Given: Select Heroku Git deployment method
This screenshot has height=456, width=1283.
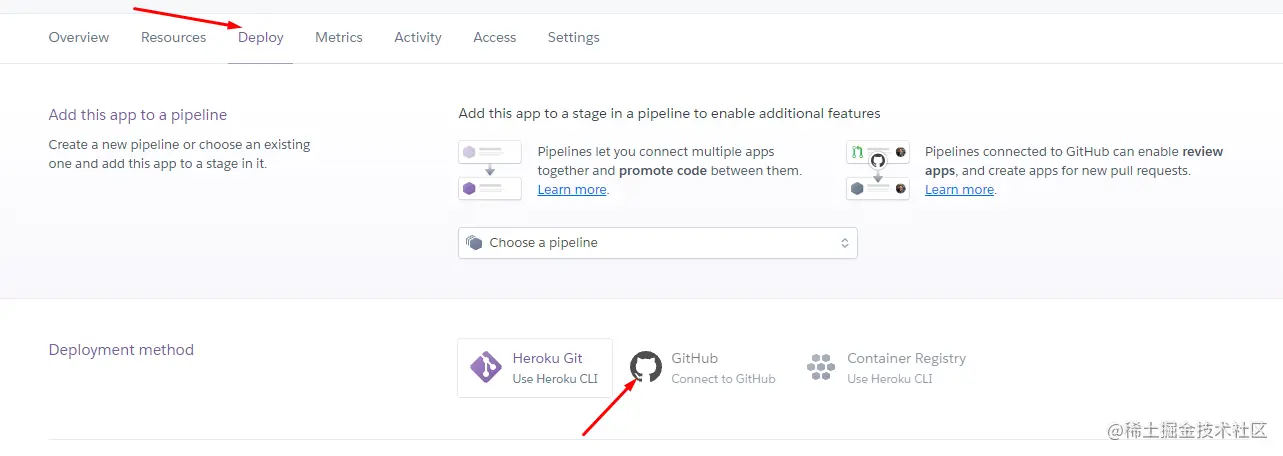Looking at the screenshot, I should click(547, 367).
